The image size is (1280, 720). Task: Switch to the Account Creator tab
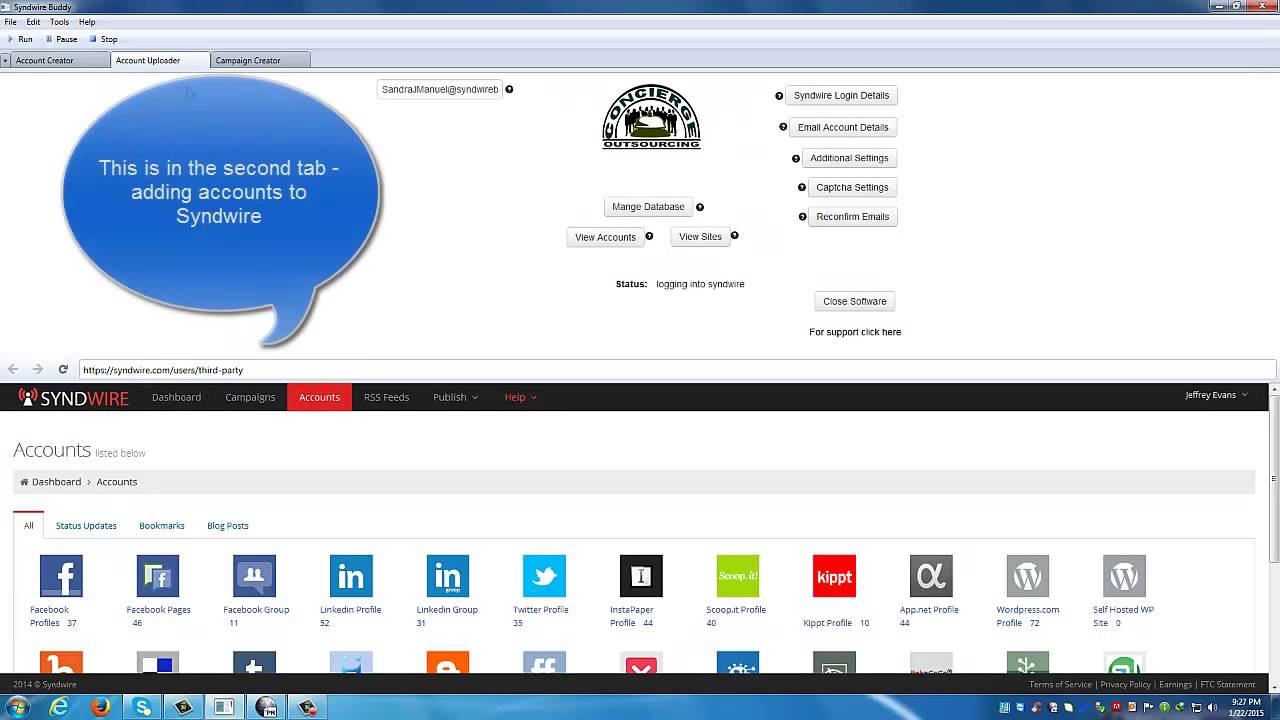coord(60,61)
